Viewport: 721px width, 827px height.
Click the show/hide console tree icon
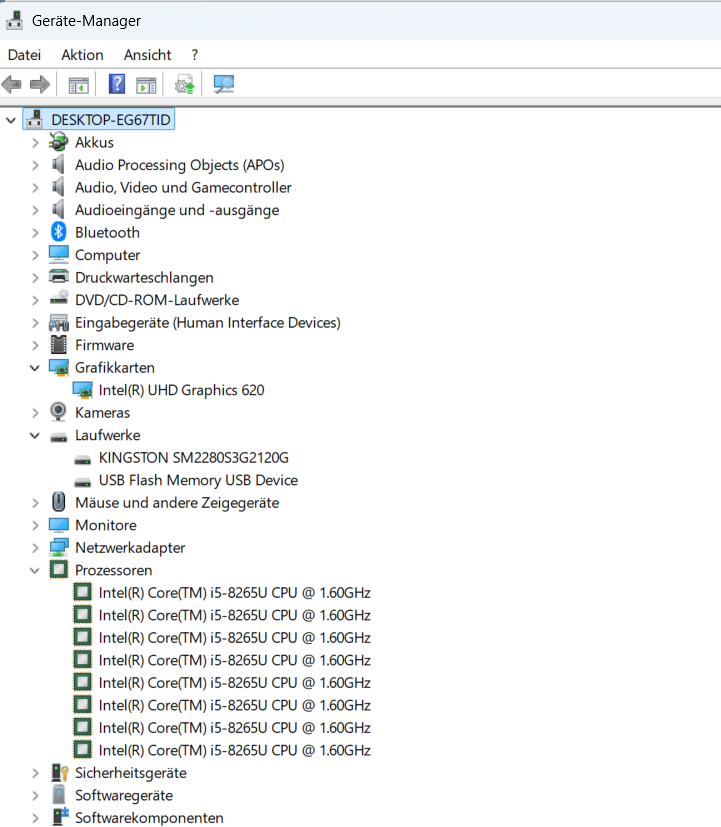[79, 85]
